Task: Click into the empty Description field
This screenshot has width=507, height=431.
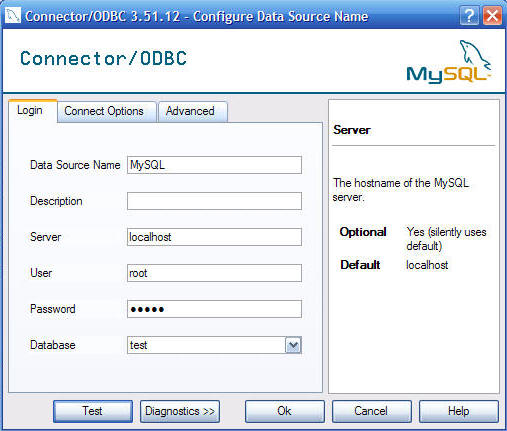Action: [214, 201]
